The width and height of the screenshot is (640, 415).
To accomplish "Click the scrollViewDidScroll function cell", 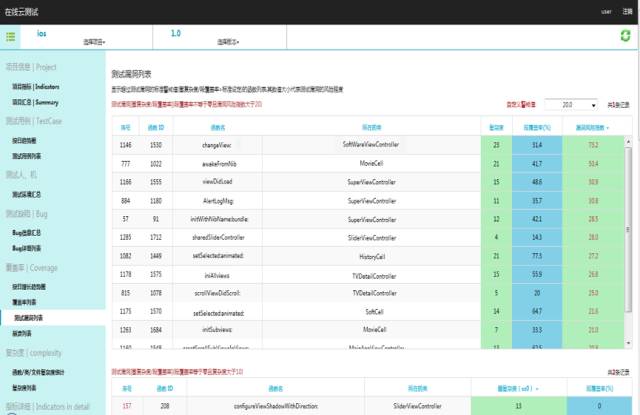I will pos(218,293).
